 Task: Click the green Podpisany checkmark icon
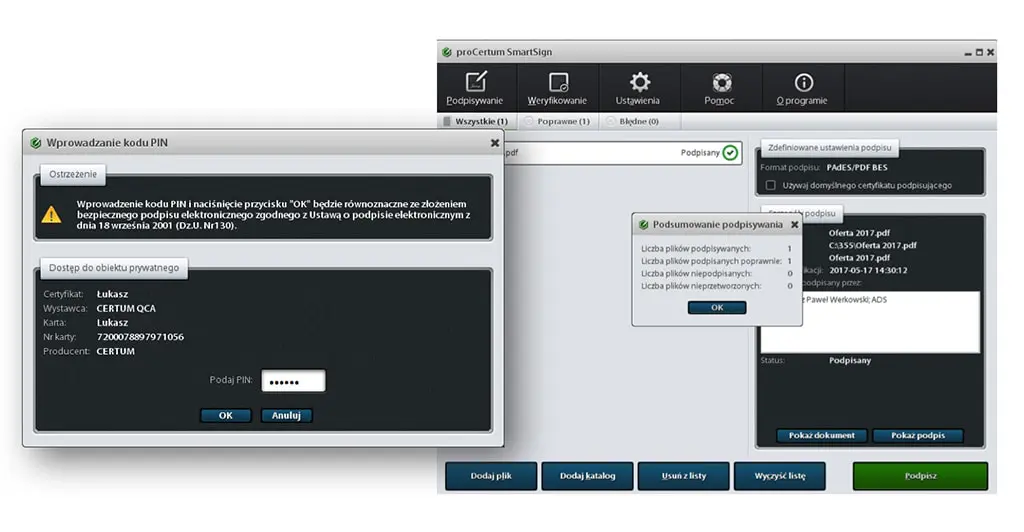tap(730, 153)
